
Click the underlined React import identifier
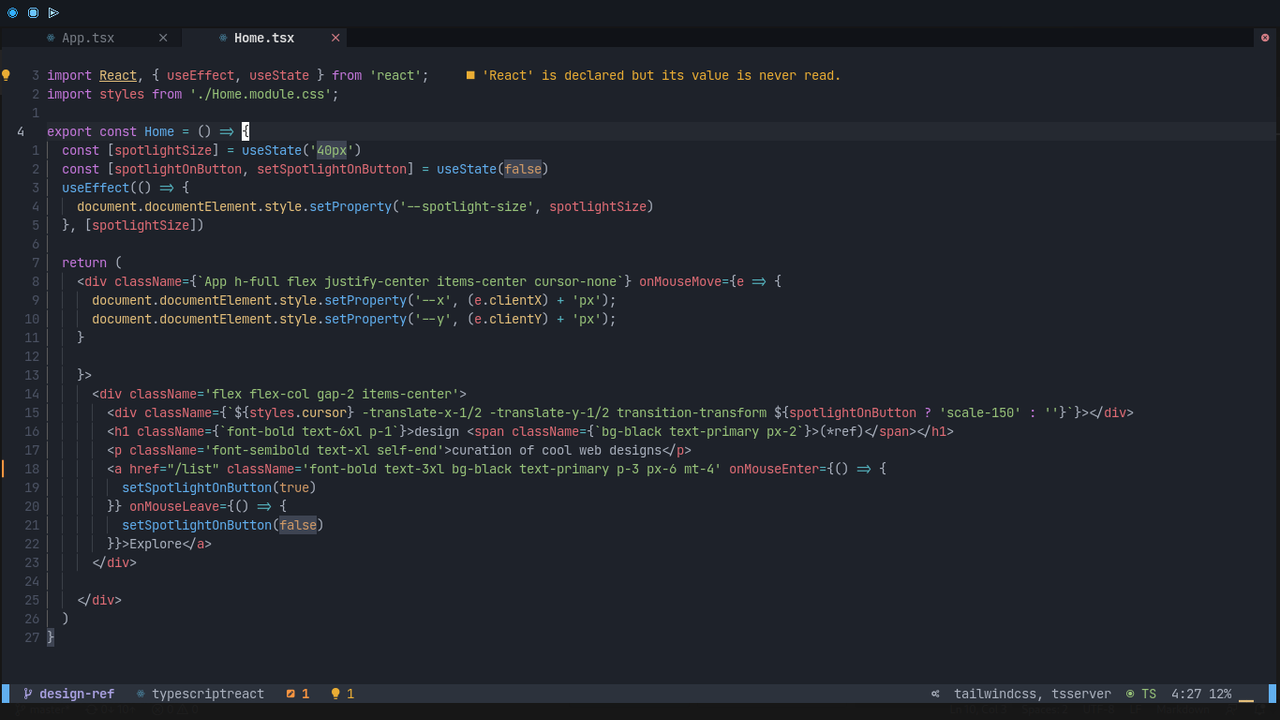click(118, 75)
